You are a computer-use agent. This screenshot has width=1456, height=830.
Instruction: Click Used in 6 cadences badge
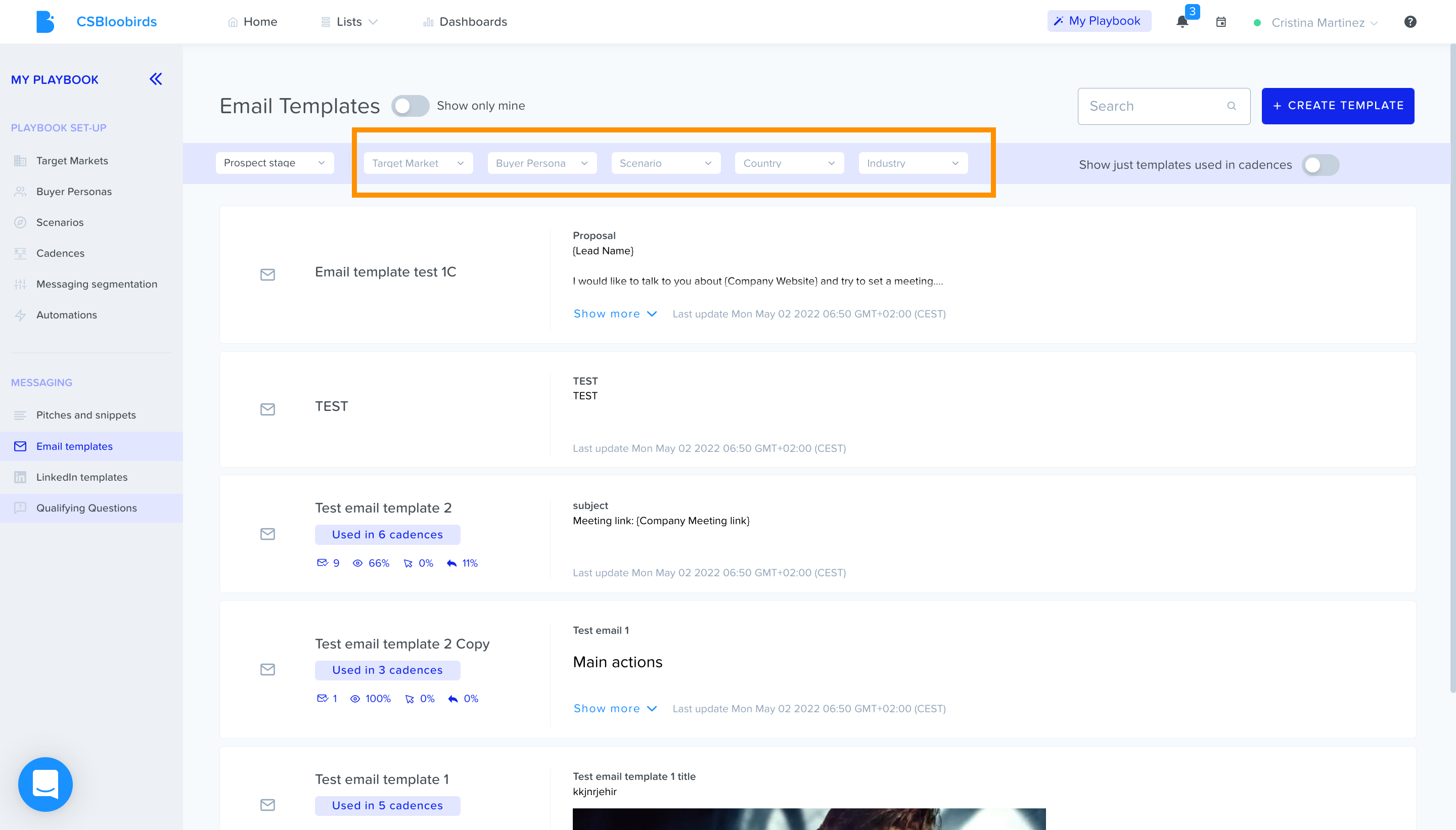coord(388,535)
